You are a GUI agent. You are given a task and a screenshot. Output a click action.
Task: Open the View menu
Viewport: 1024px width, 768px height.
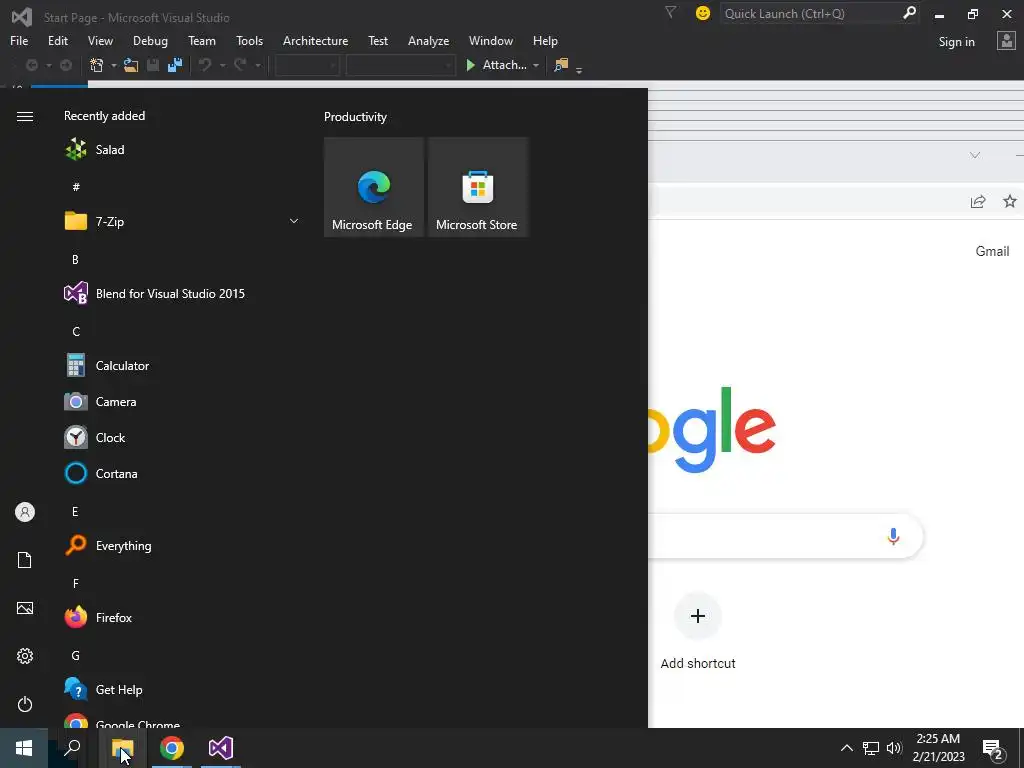point(100,40)
